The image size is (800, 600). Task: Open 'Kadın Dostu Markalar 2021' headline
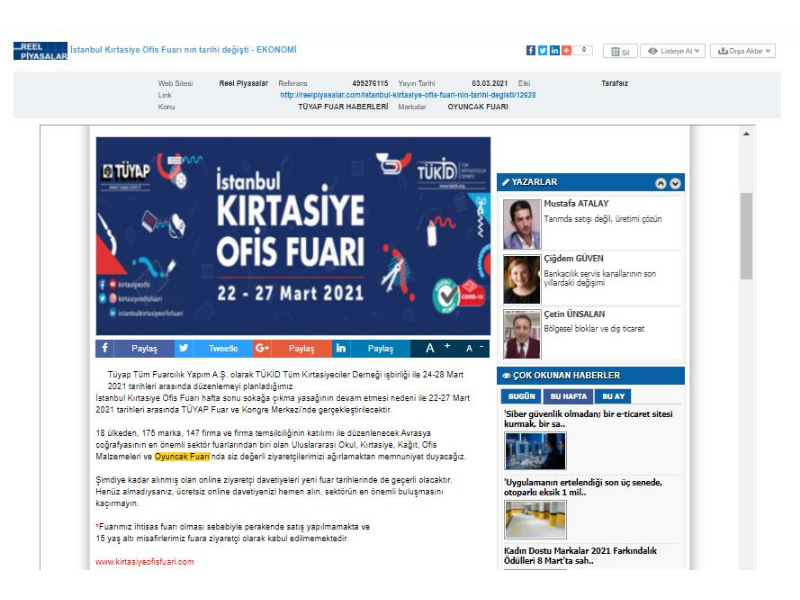tap(581, 556)
